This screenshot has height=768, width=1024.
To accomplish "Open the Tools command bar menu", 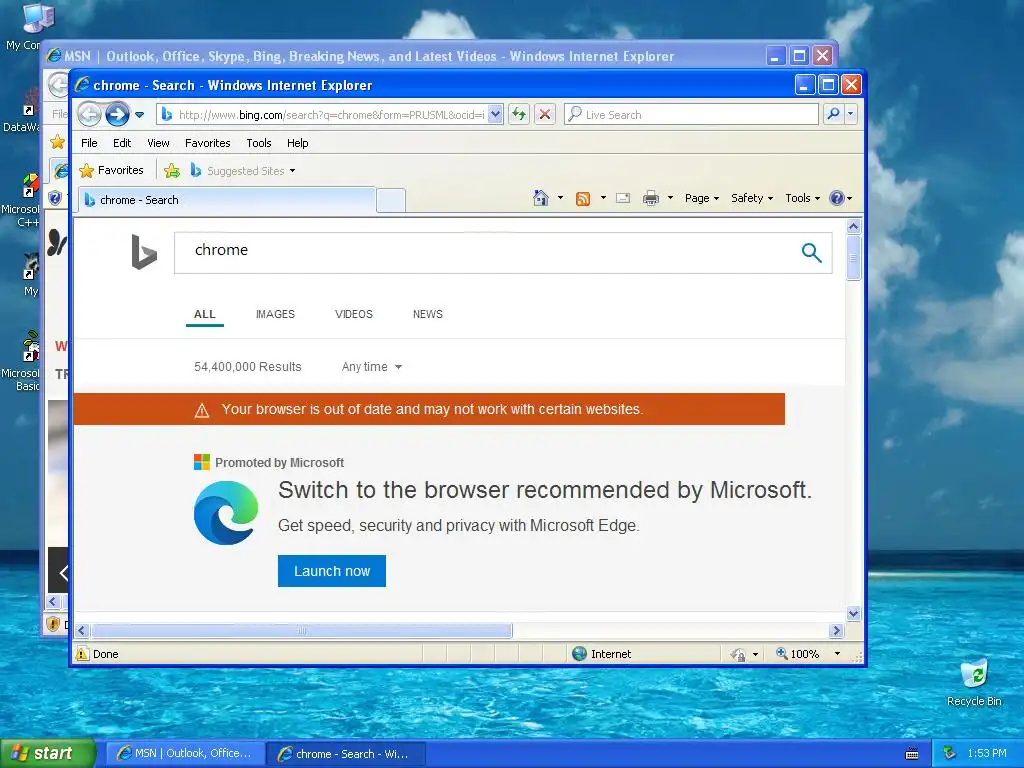I will (x=802, y=198).
